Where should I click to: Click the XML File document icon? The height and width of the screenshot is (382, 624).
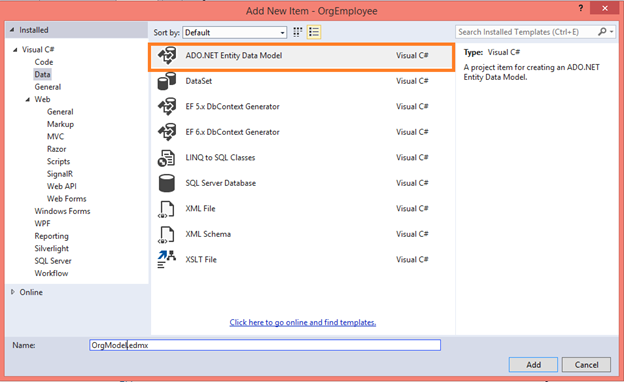click(166, 209)
